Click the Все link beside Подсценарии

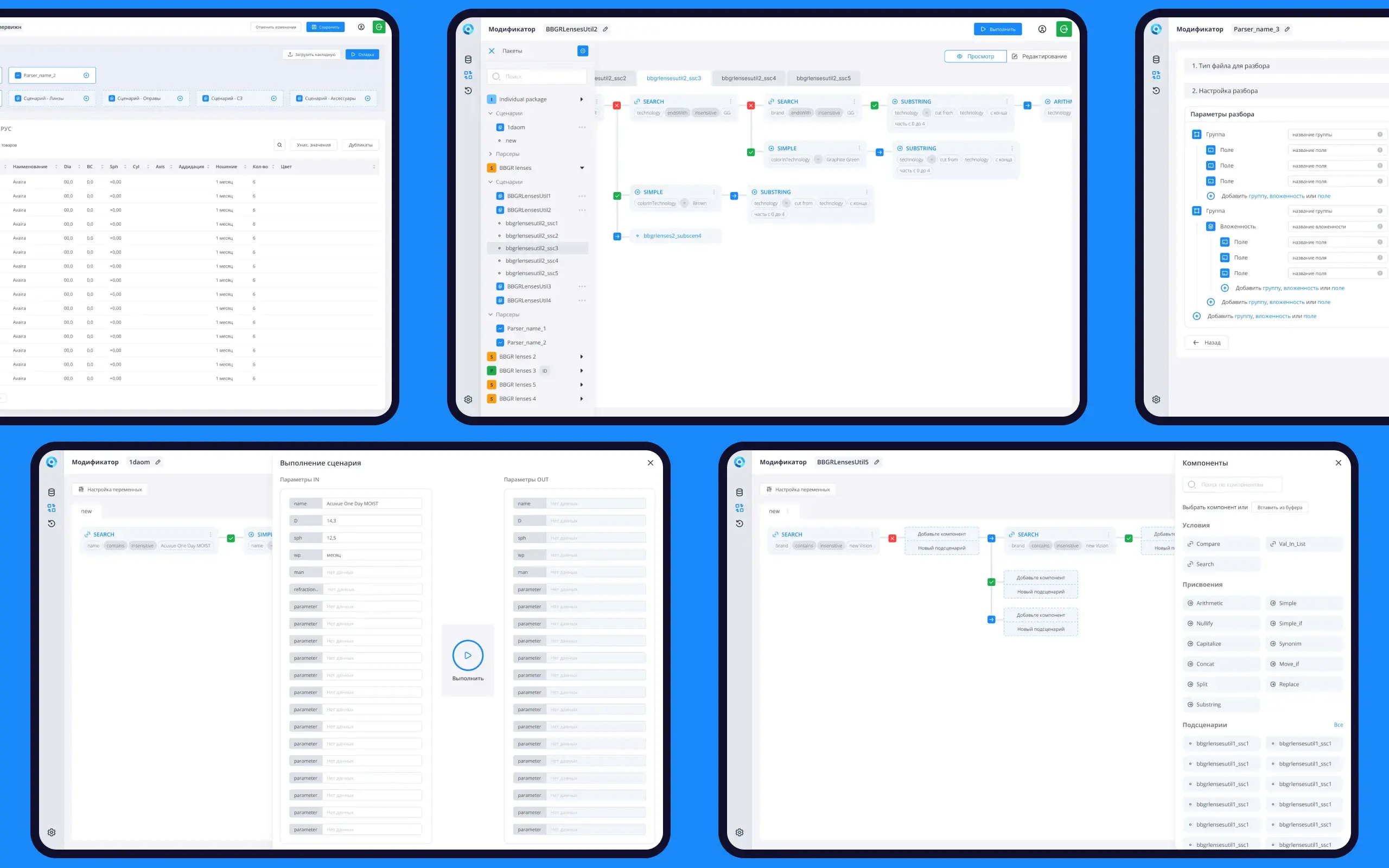pos(1338,725)
